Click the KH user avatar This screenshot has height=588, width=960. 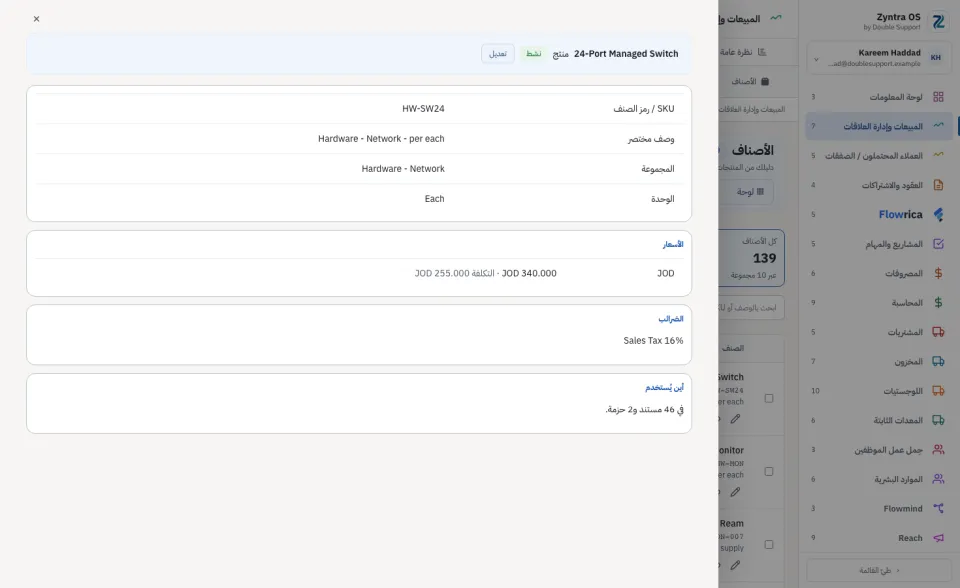936,58
